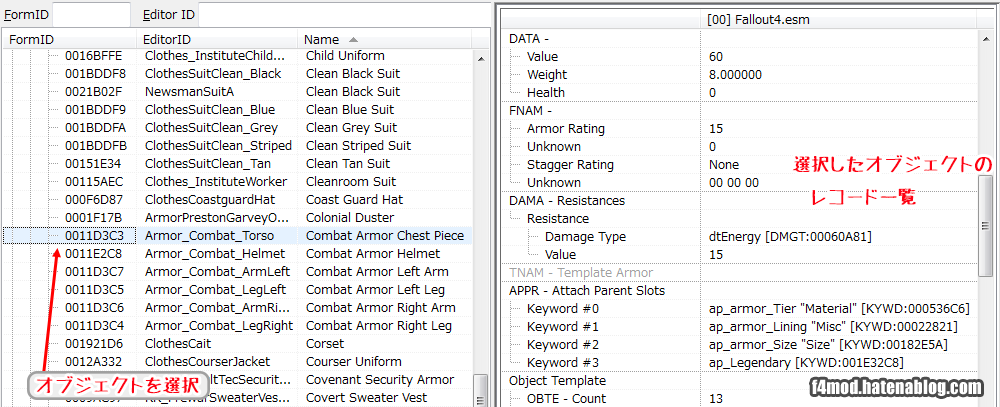Select the Combat Armor Chest Piece row
The width and height of the screenshot is (1000, 407).
point(384,236)
